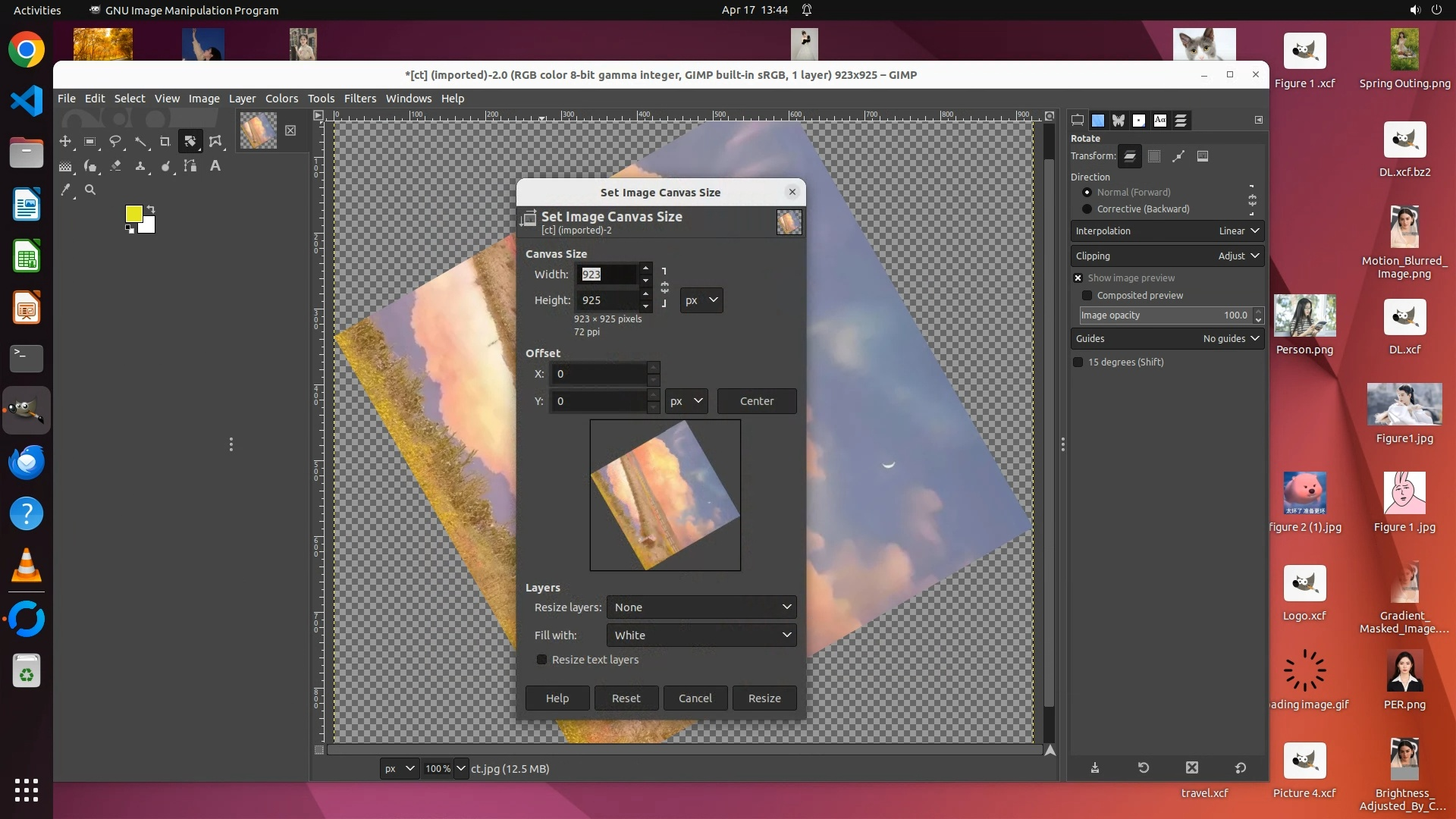Select the Crop tool
The image size is (1456, 819).
click(x=165, y=141)
